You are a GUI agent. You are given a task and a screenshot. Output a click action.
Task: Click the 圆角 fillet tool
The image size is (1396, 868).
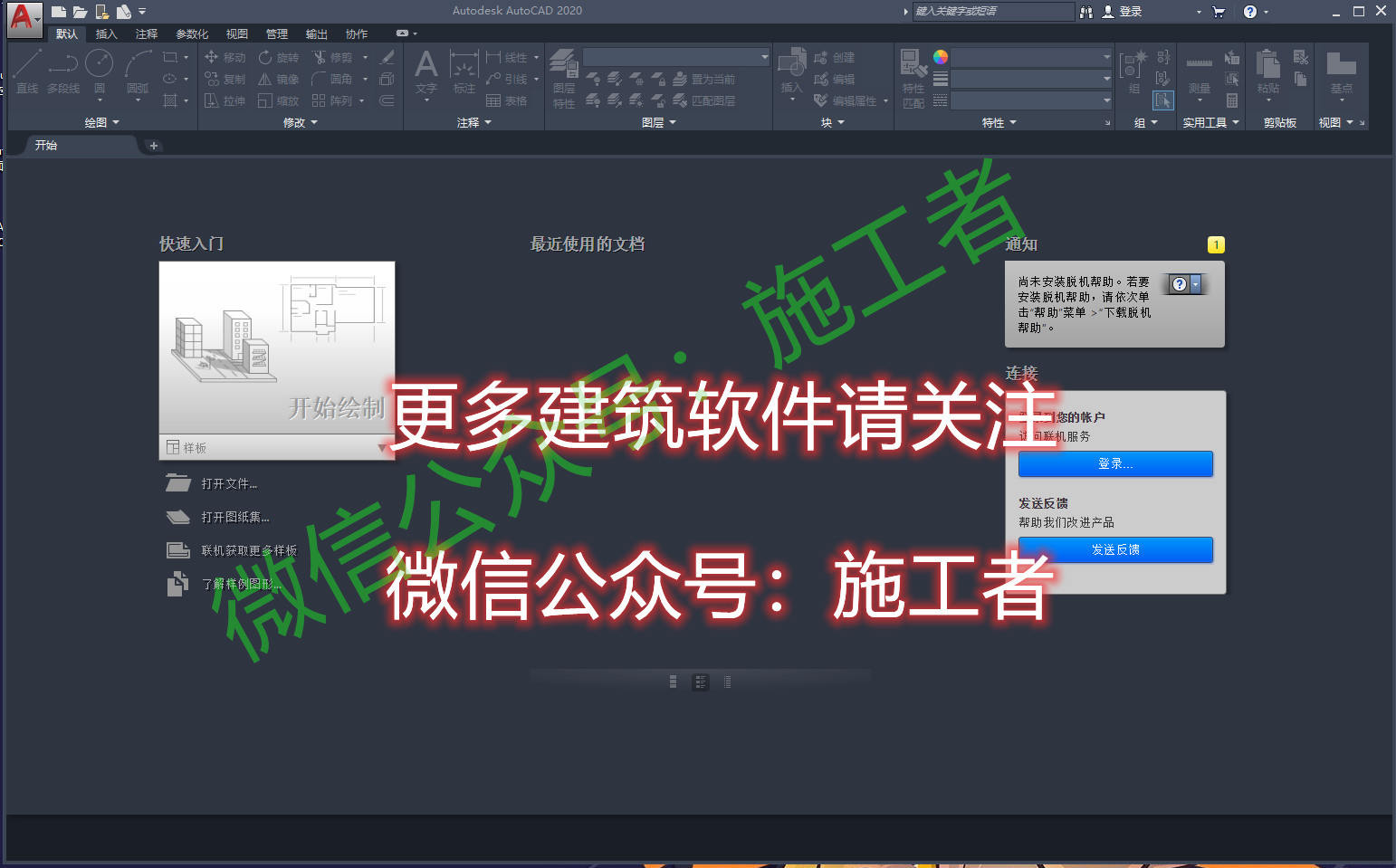coord(332,79)
